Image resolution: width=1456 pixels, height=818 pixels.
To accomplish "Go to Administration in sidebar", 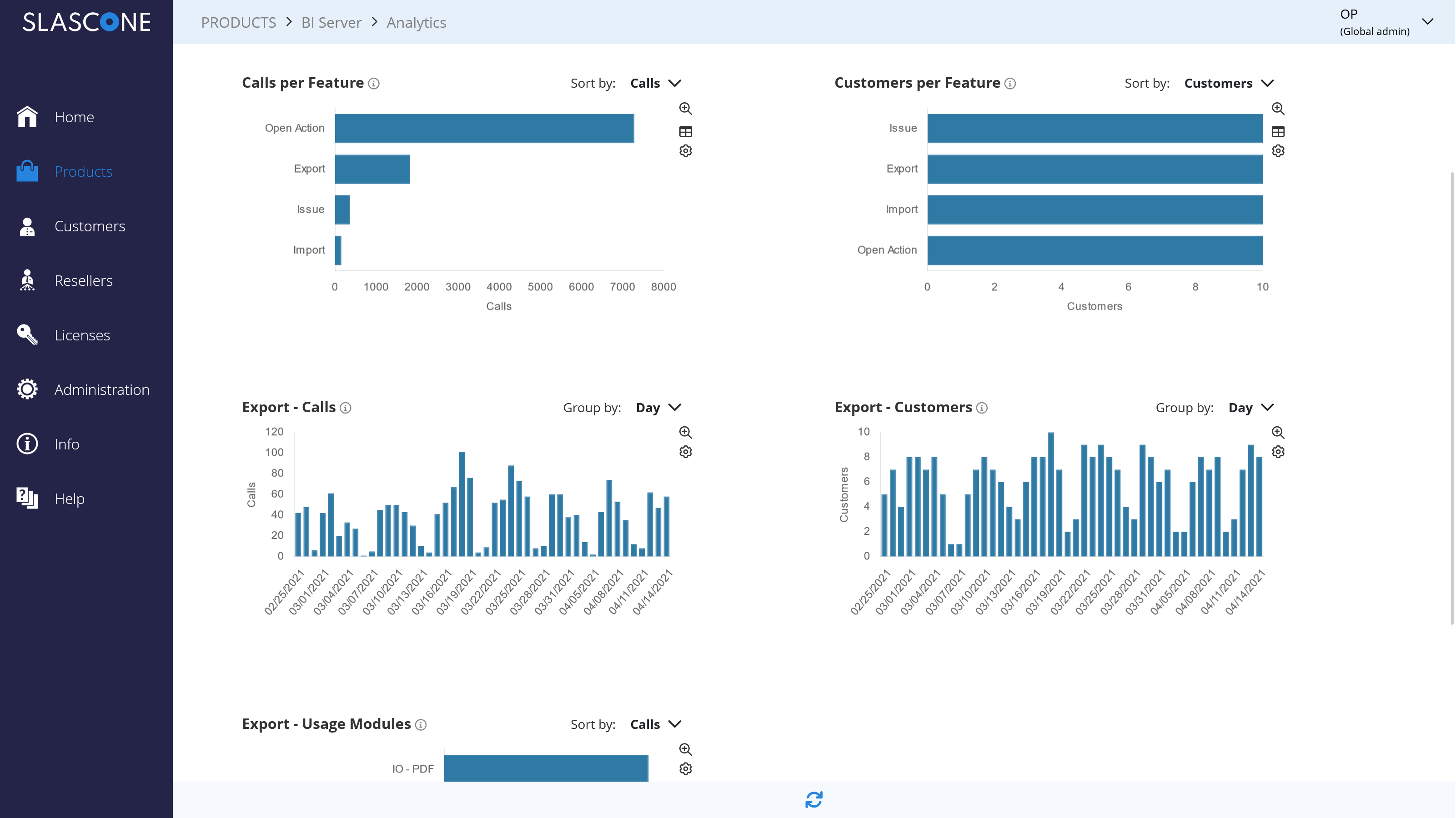I will pyautogui.click(x=102, y=390).
